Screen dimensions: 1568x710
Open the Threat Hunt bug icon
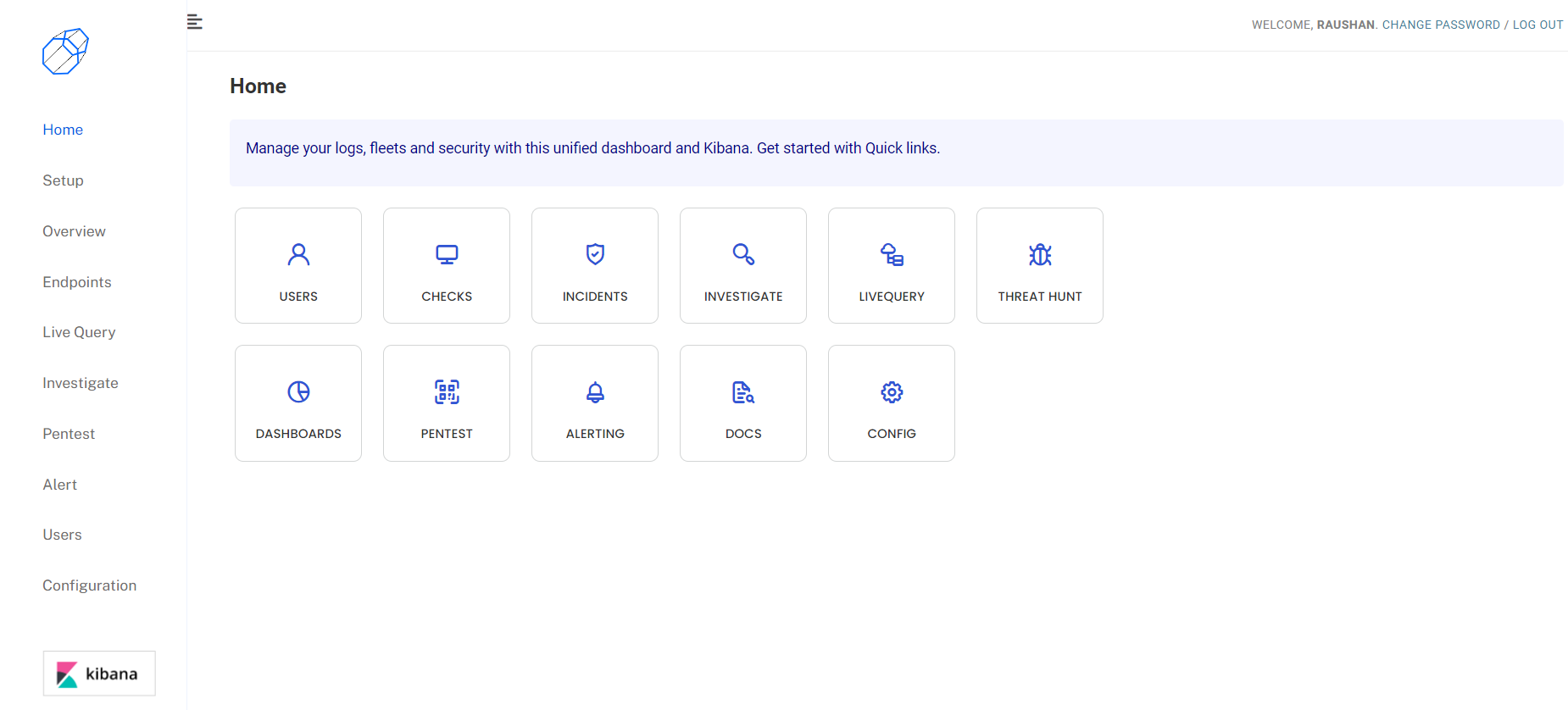[x=1040, y=255]
